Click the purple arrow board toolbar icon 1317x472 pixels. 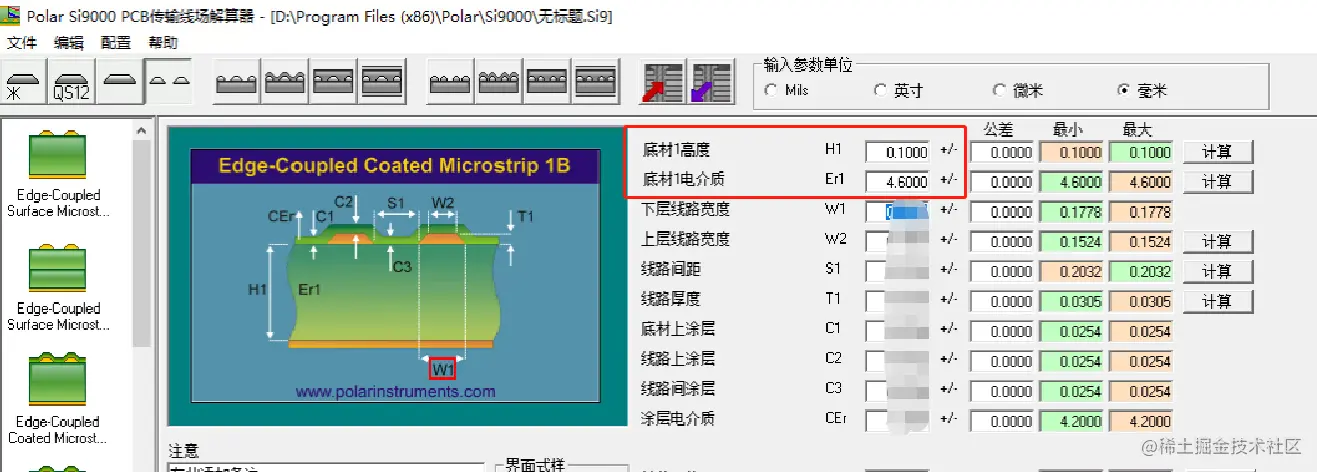click(x=711, y=82)
